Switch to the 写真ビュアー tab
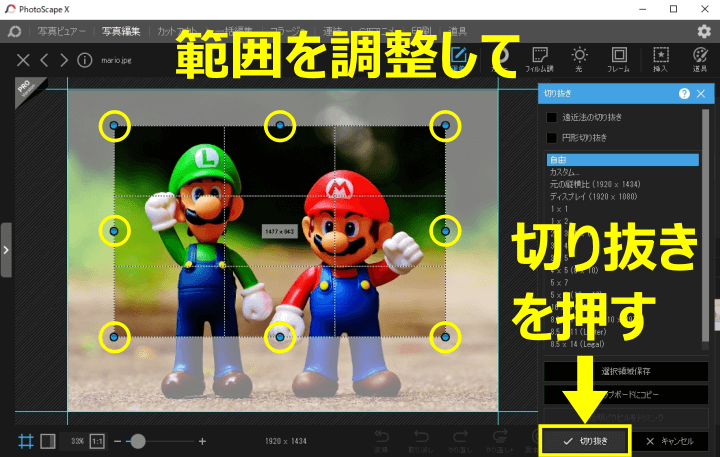 coord(62,31)
